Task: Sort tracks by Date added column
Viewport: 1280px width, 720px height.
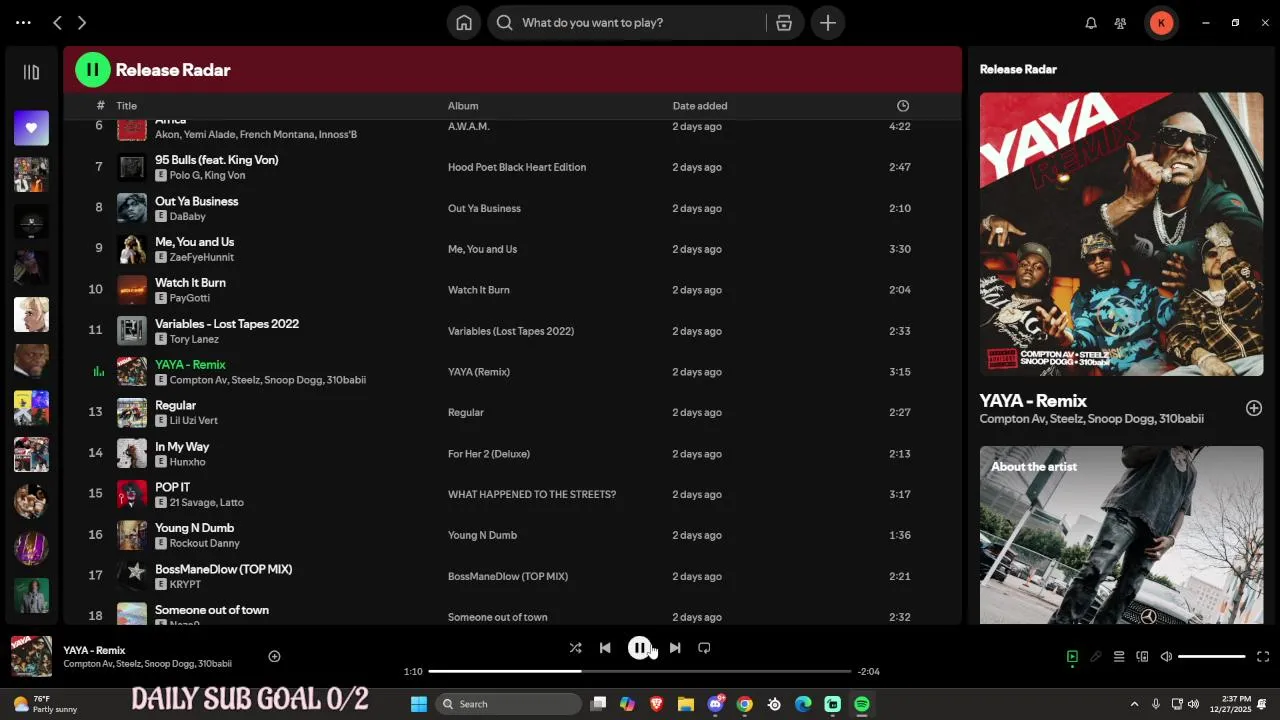Action: (700, 106)
